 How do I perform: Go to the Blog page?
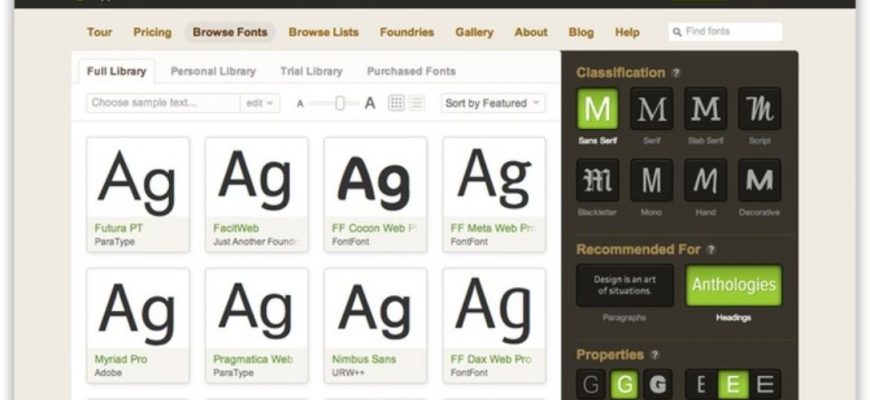pos(581,32)
